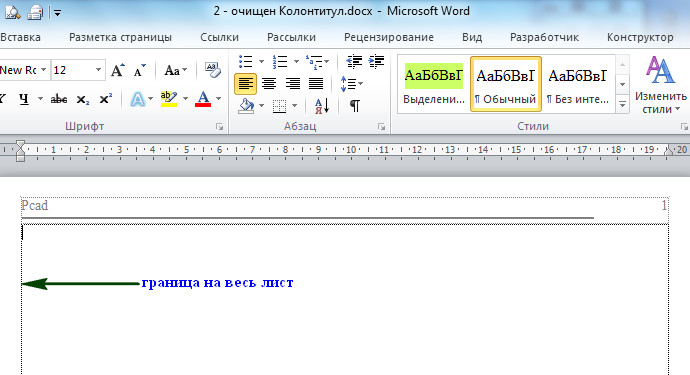Toggle Justify alignment

pyautogui.click(x=316, y=84)
